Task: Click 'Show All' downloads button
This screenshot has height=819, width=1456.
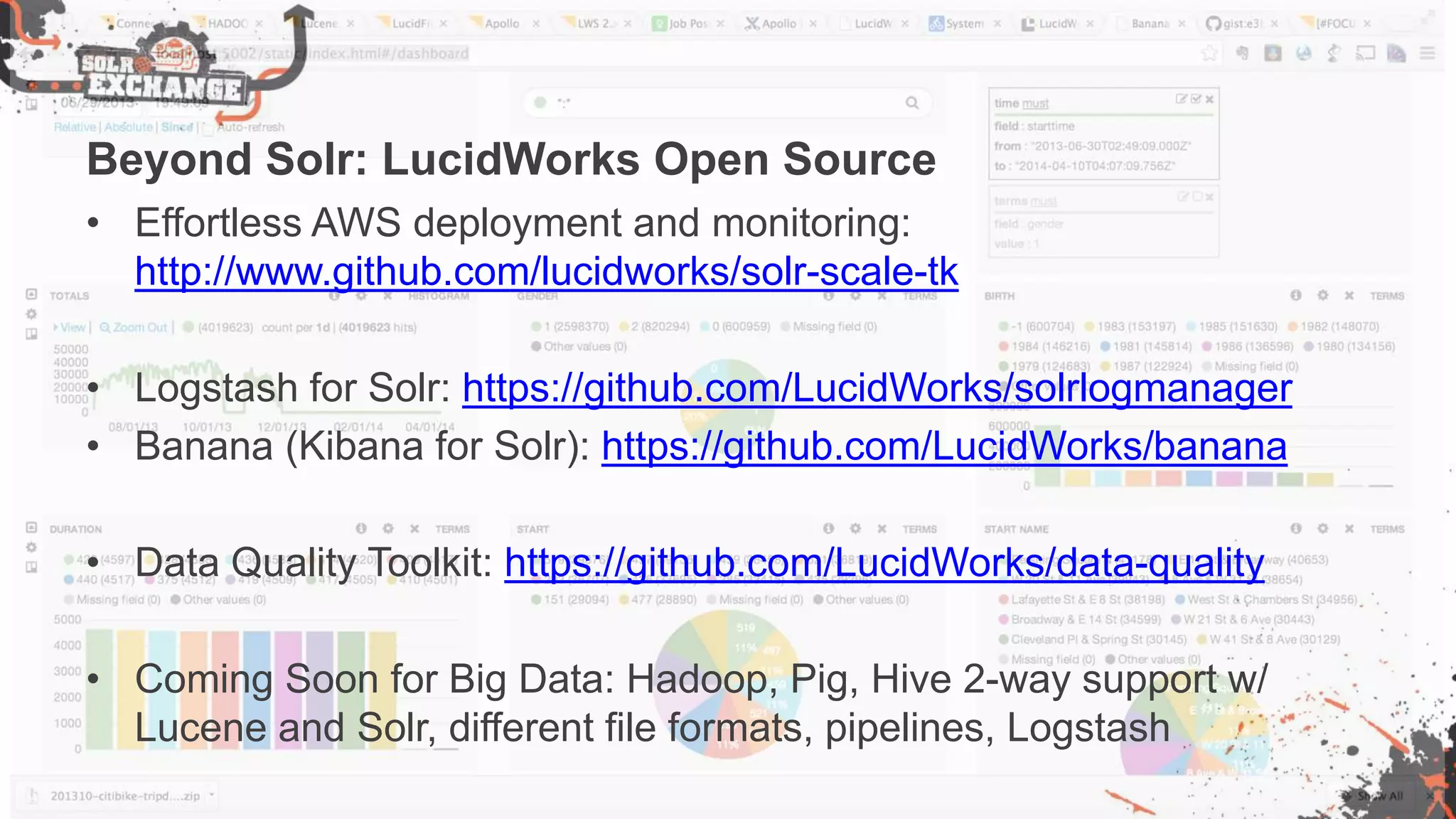Action: coord(1374,796)
